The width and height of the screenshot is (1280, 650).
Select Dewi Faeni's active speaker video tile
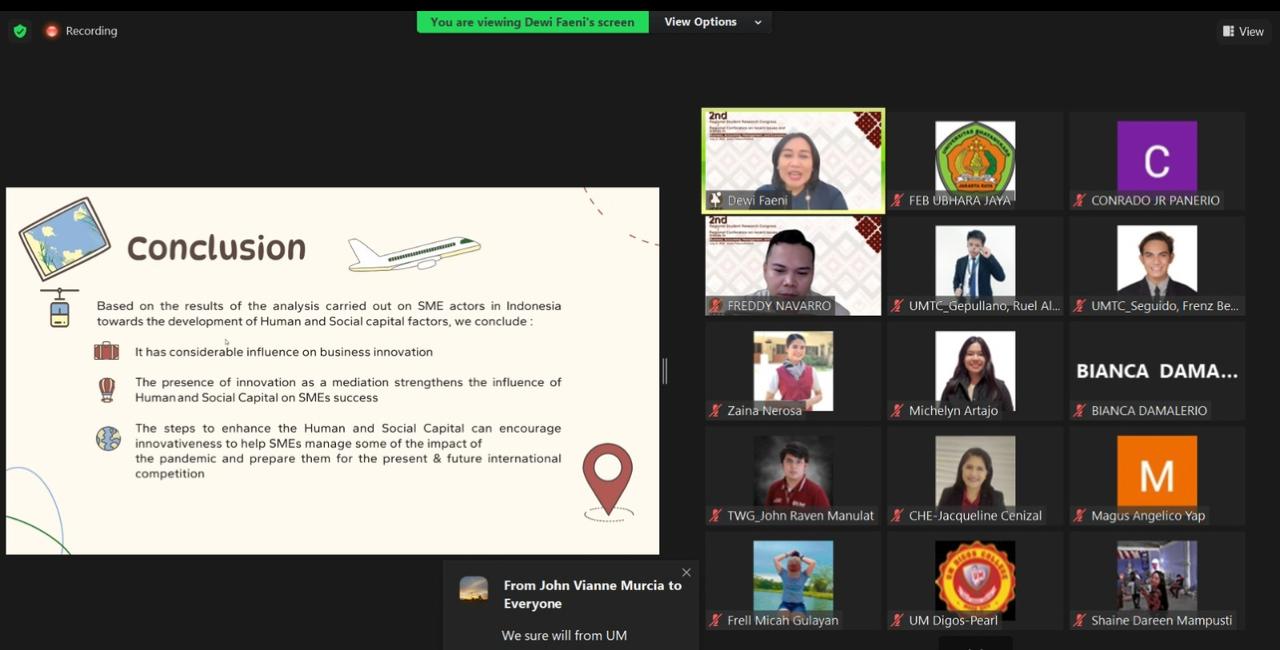click(x=793, y=160)
